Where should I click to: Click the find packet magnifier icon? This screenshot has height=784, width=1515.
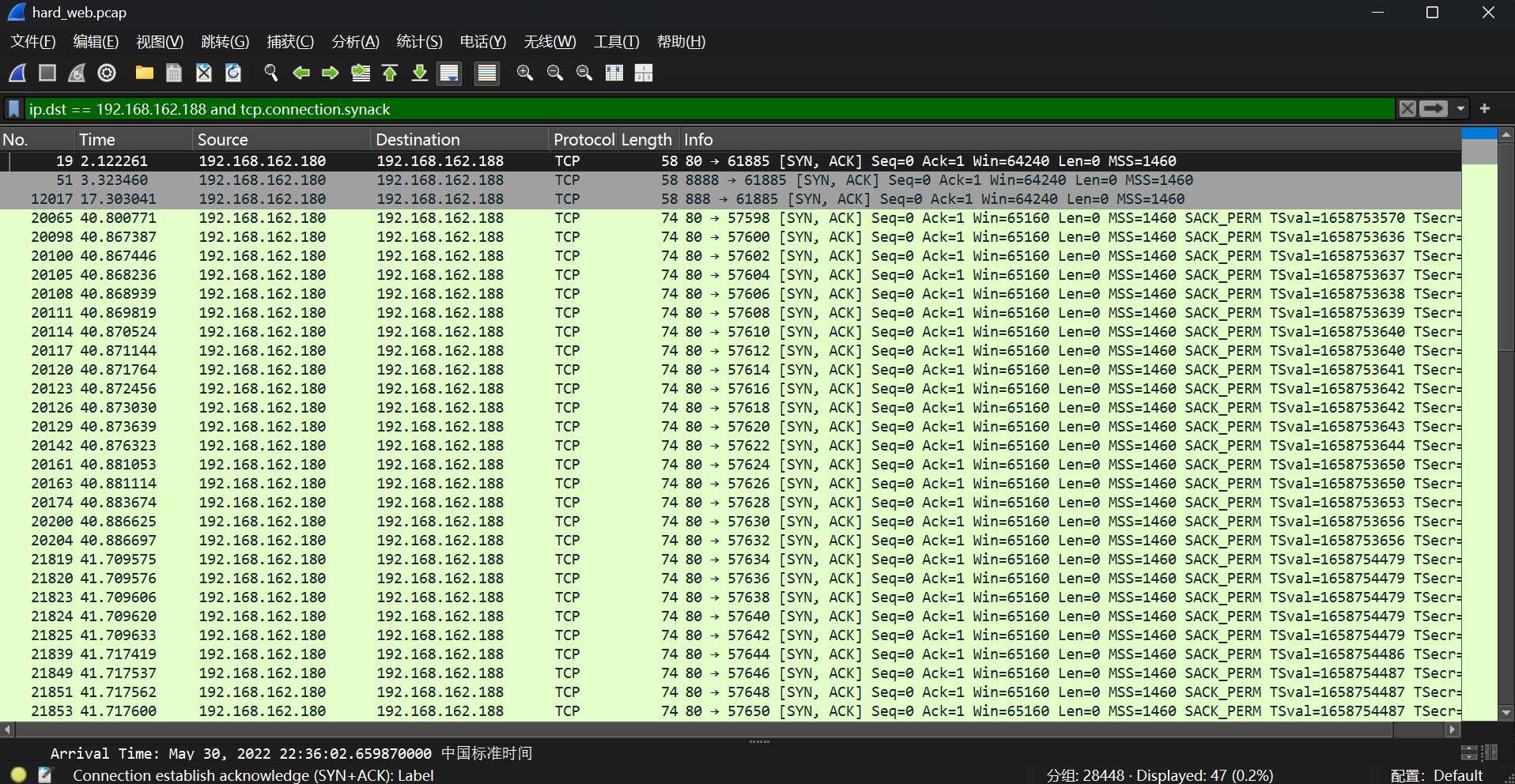pyautogui.click(x=271, y=73)
